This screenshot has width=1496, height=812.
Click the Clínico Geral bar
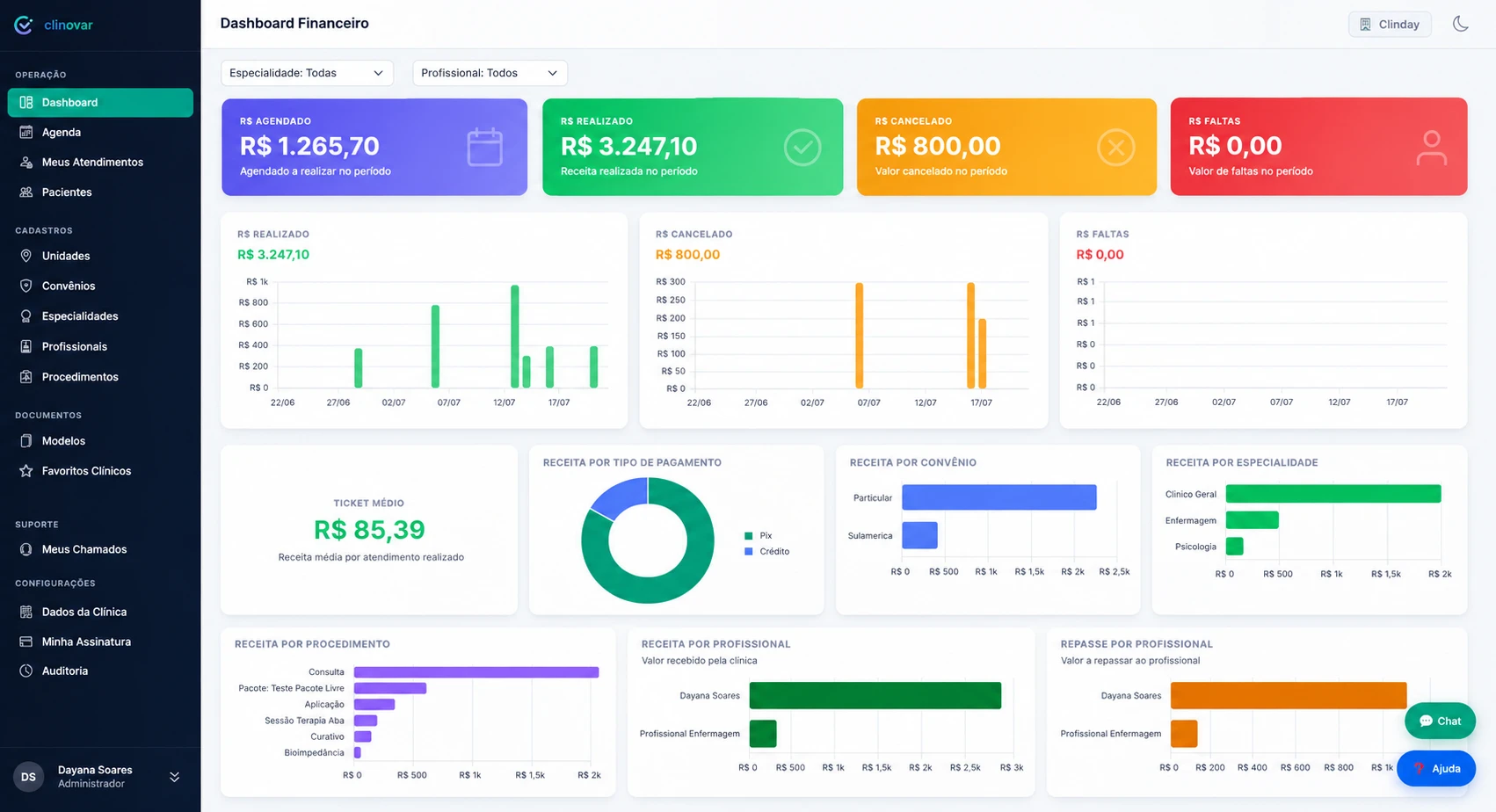point(1333,494)
